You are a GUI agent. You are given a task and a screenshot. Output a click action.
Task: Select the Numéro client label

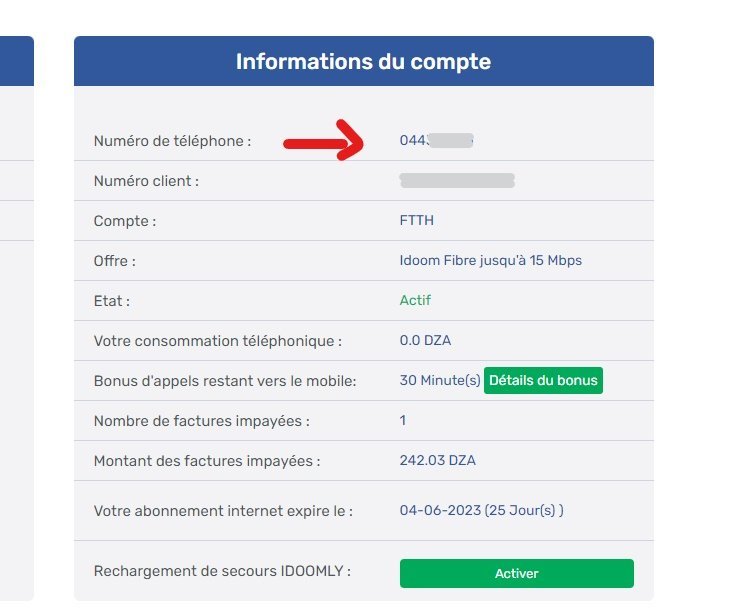click(146, 181)
